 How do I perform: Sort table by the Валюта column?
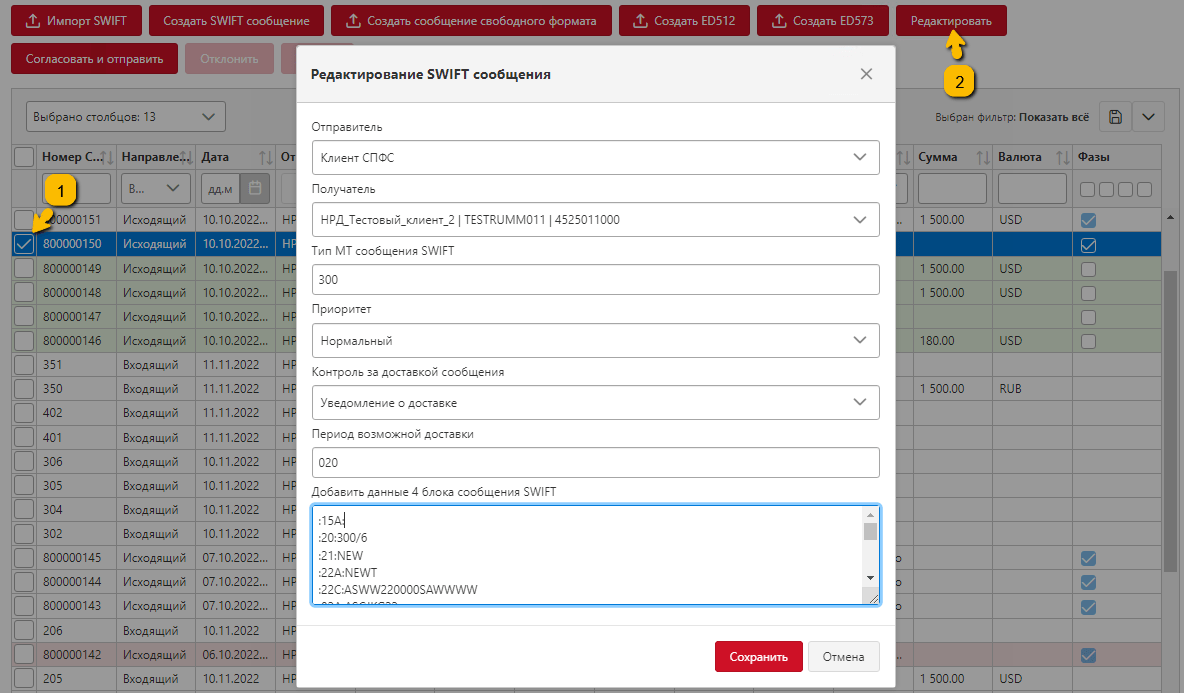tap(1062, 157)
